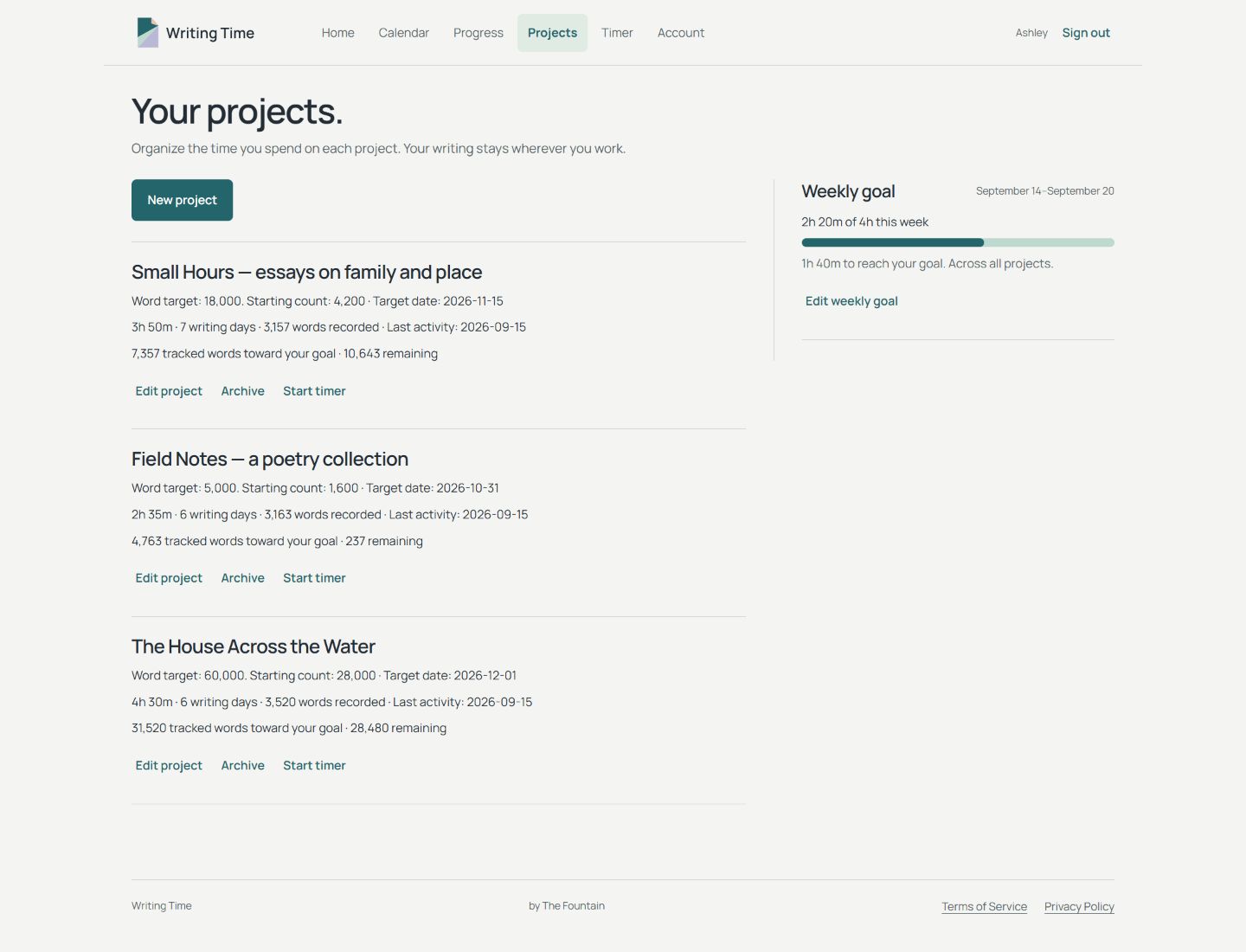The height and width of the screenshot is (952, 1246).
Task: Start timer for The House Across the Water
Action: [314, 766]
